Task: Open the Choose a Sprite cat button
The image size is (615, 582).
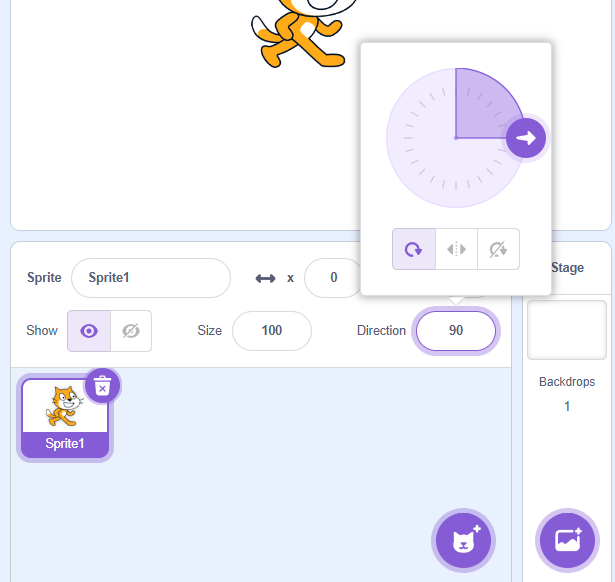Action: pyautogui.click(x=464, y=540)
